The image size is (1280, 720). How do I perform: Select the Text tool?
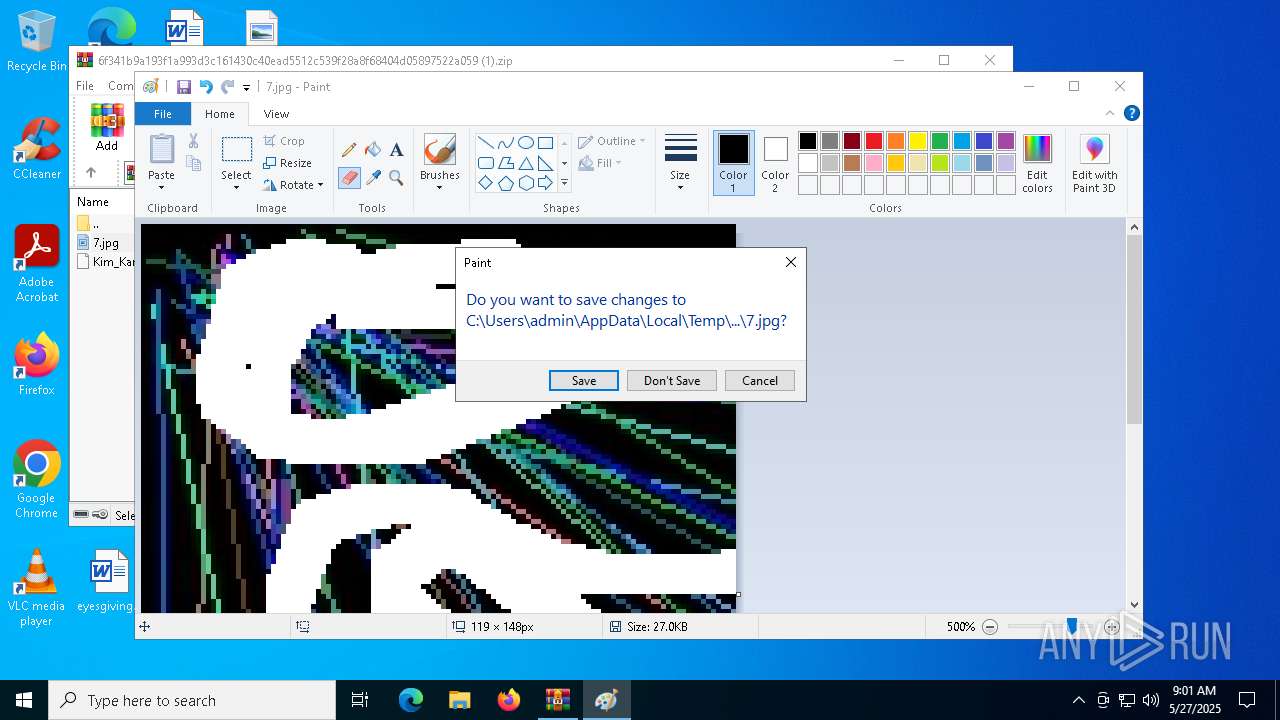pos(396,150)
